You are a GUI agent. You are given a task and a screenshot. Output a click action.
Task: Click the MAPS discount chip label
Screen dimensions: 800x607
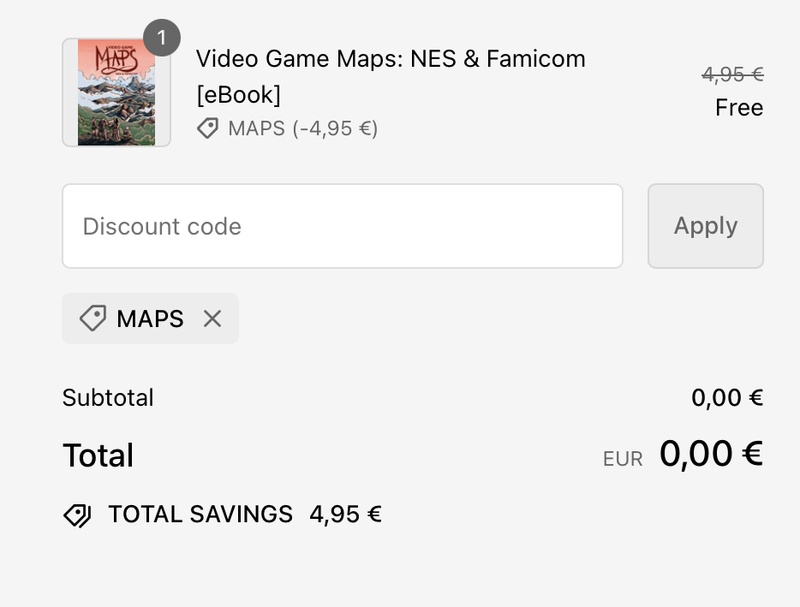(150, 319)
